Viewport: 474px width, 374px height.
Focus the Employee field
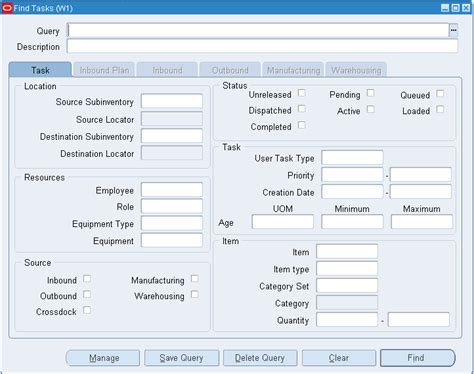(x=172, y=190)
